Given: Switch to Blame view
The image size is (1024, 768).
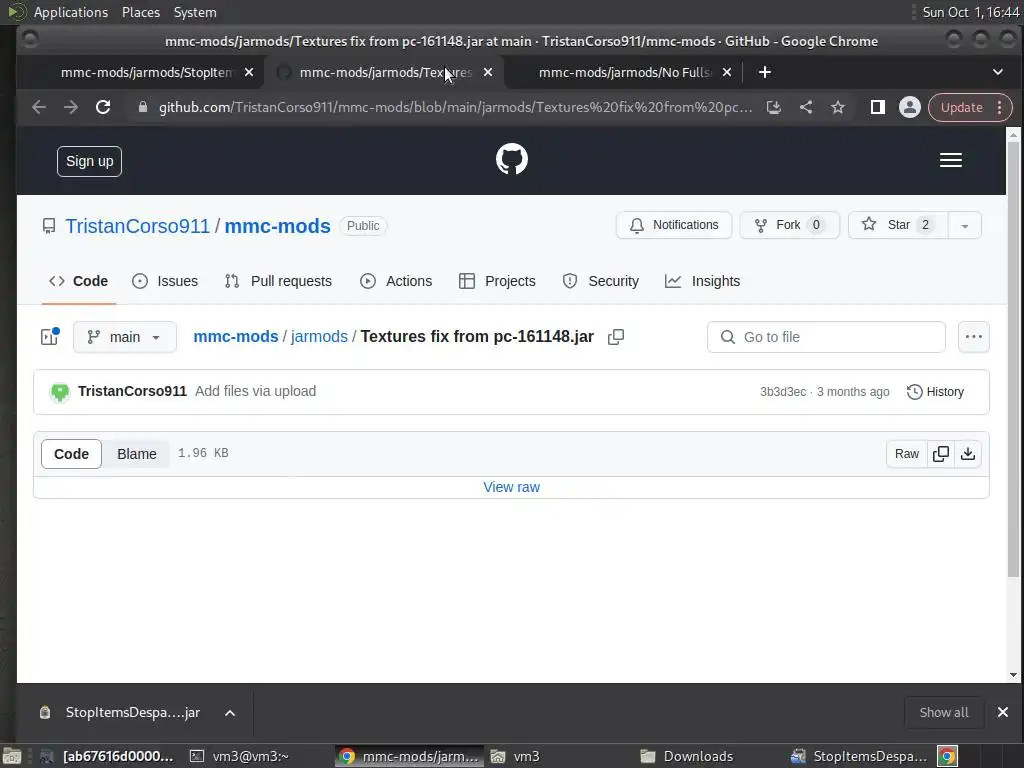Looking at the screenshot, I should [x=136, y=454].
